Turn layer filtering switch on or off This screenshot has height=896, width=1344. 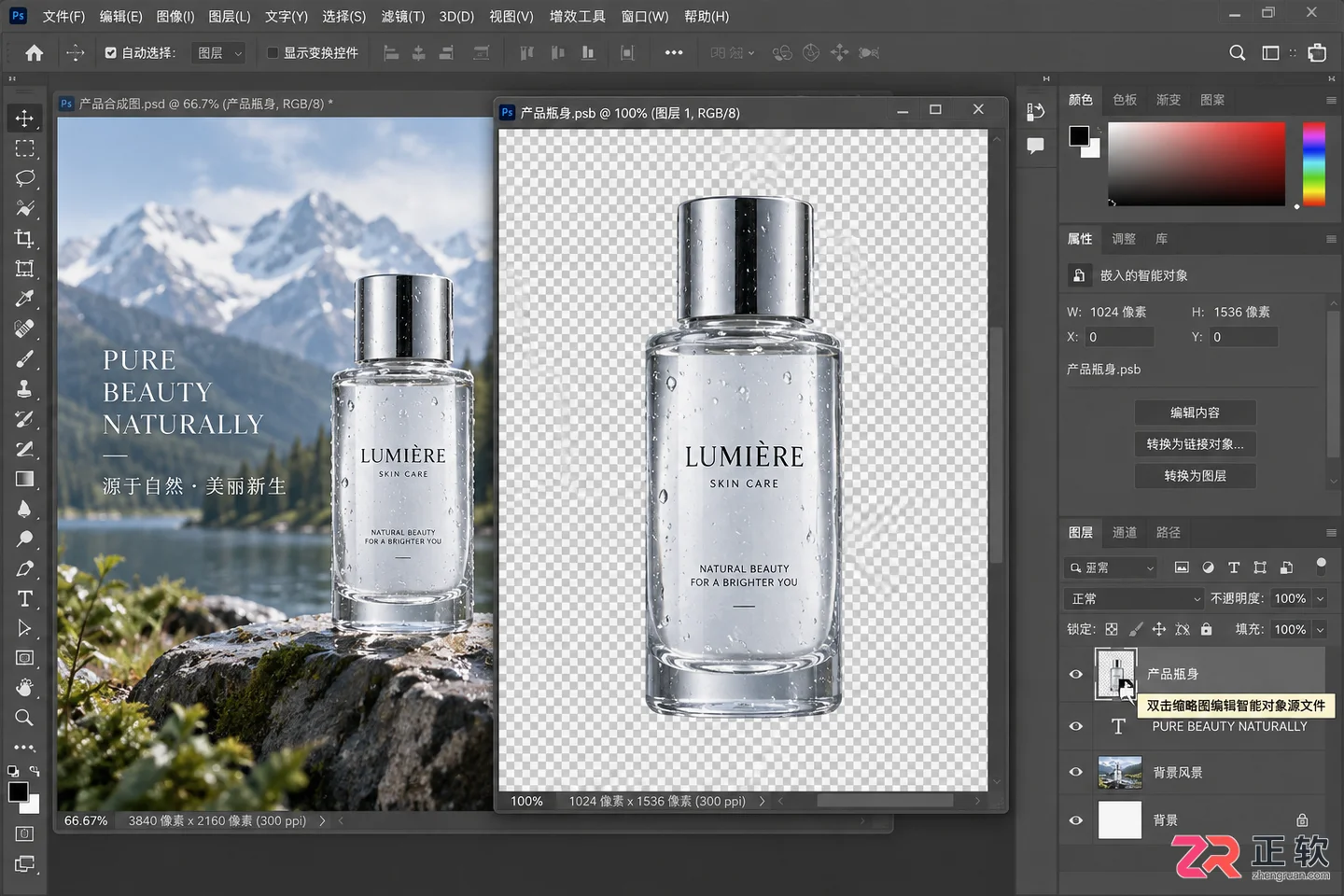1321,565
